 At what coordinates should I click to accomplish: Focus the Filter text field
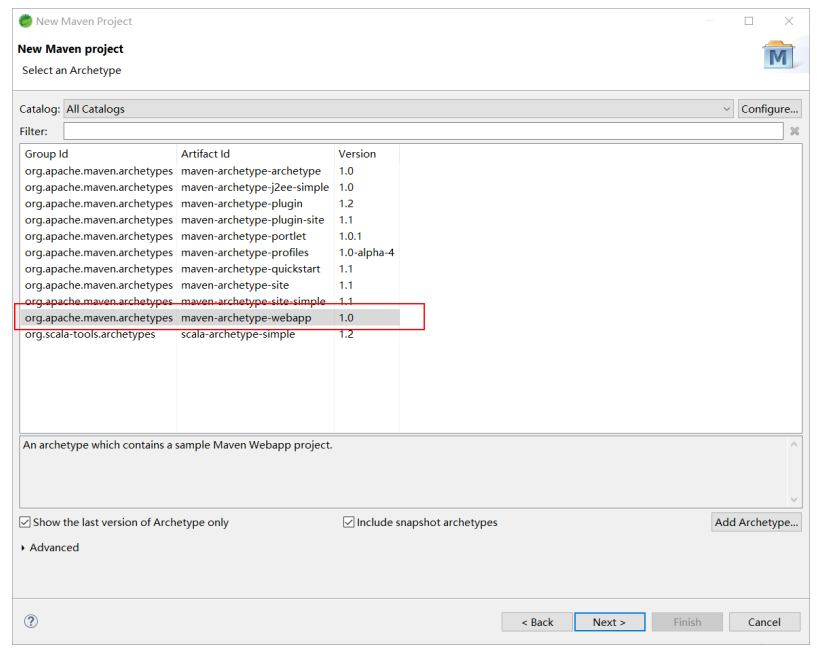(x=423, y=131)
